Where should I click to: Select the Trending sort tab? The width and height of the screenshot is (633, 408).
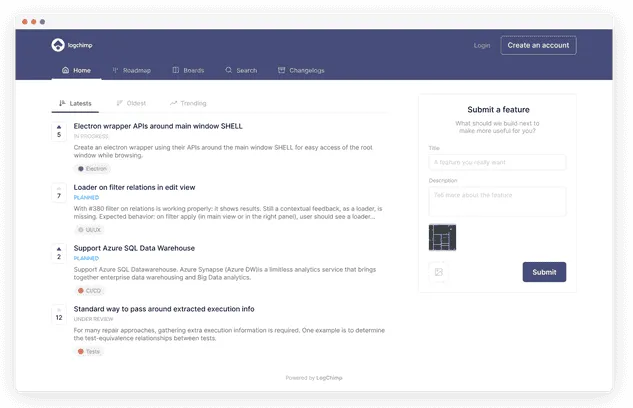coord(188,103)
